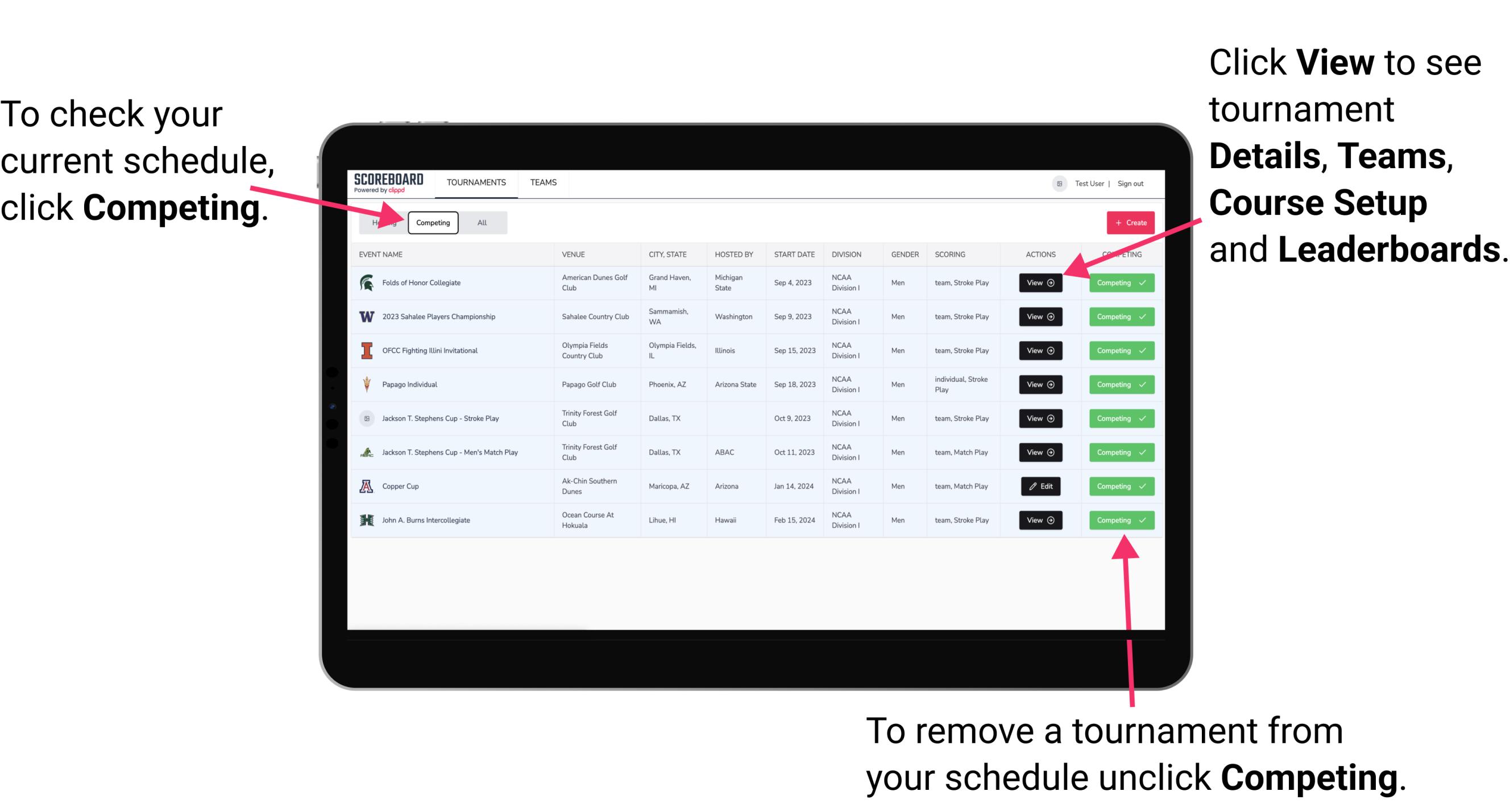Image resolution: width=1510 pixels, height=812 pixels.
Task: Toggle Competing status for John A. Burns Intercollegiate
Action: 1118,520
